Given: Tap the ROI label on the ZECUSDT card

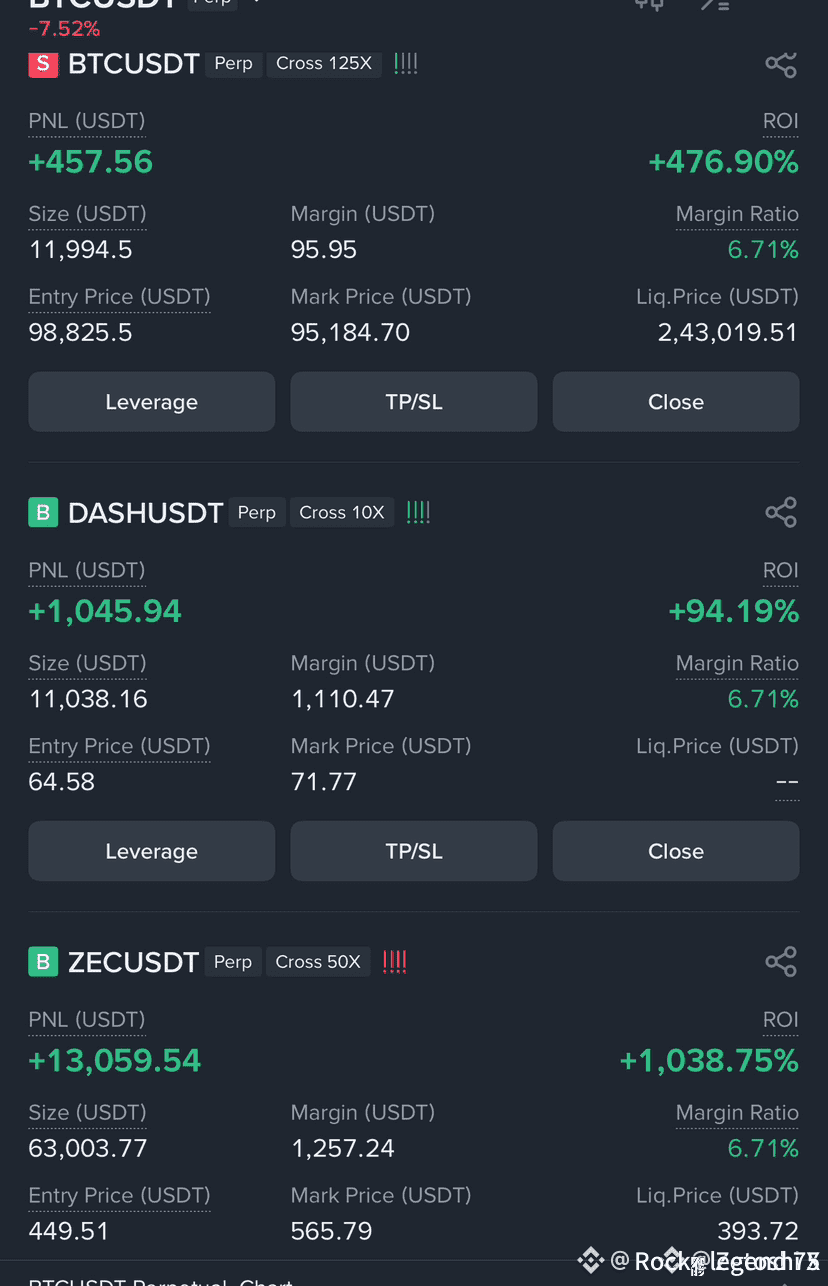Looking at the screenshot, I should tap(780, 1020).
